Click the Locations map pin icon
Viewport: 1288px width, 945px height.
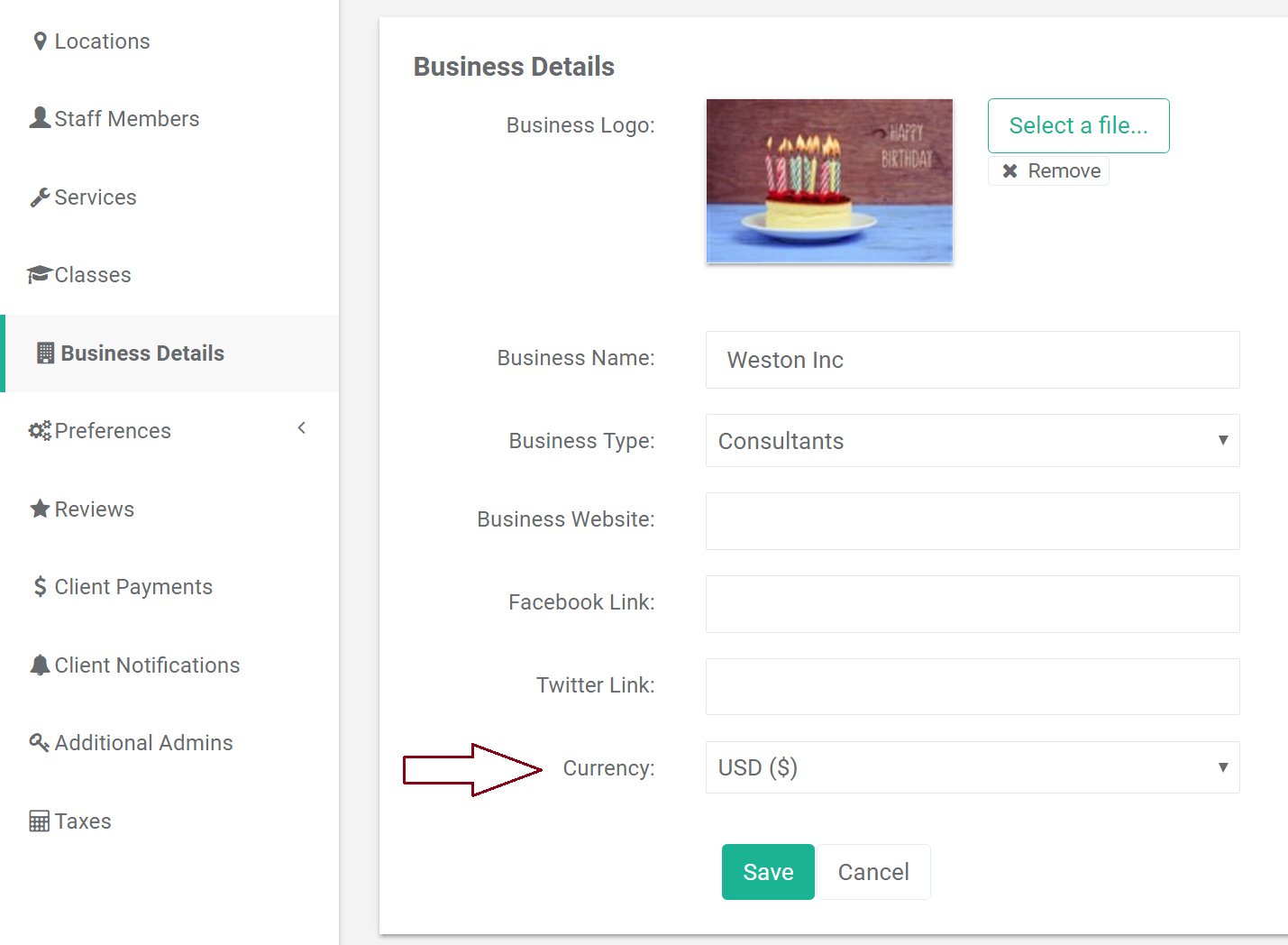[x=40, y=41]
